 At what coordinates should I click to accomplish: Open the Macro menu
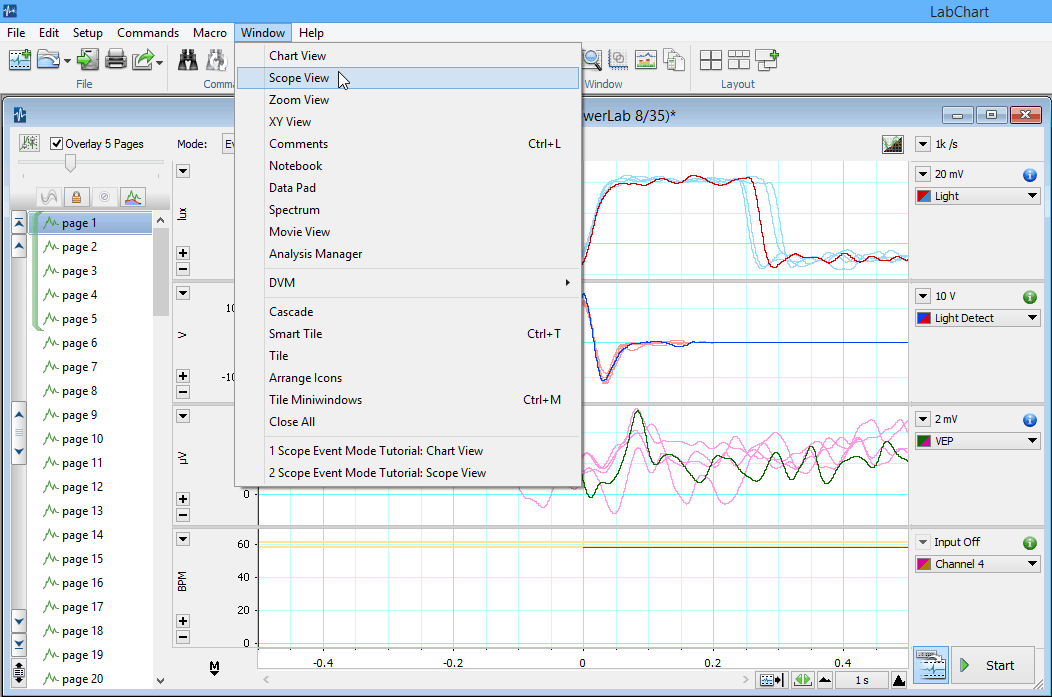click(x=210, y=32)
